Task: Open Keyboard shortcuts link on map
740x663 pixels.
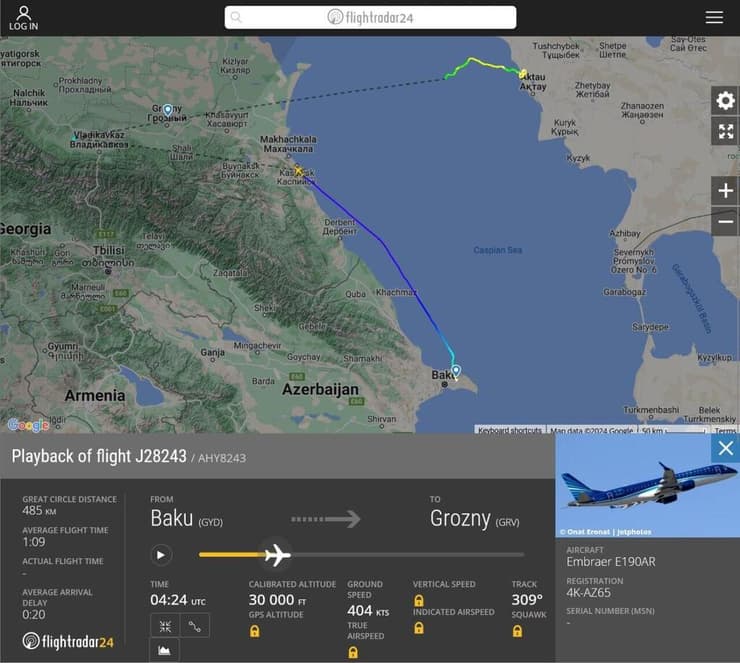Action: (510, 431)
